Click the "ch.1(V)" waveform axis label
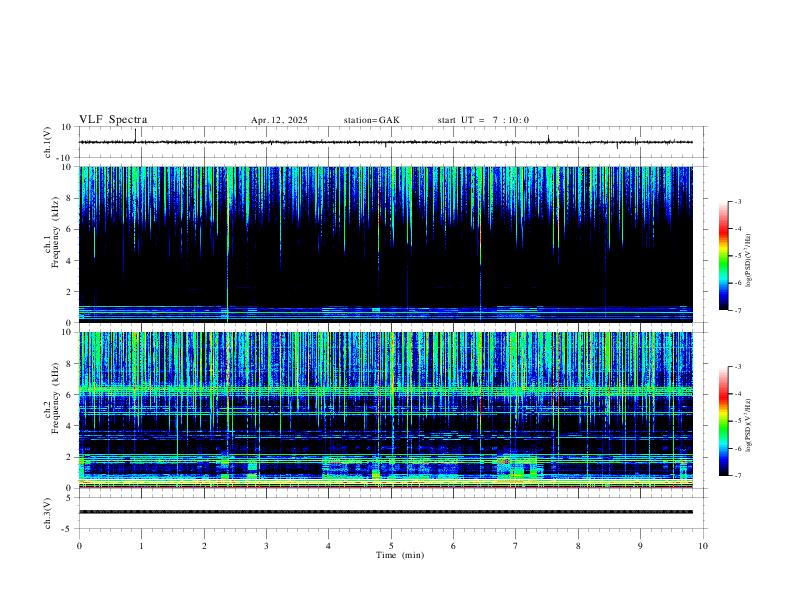The height and width of the screenshot is (612, 792). click(x=48, y=142)
